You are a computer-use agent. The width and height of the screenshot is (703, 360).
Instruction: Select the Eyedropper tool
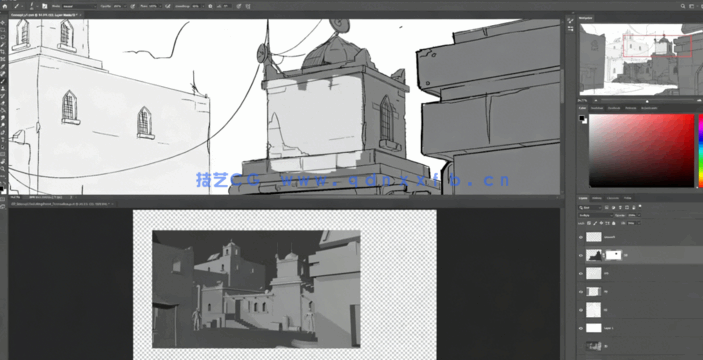[x=4, y=66]
